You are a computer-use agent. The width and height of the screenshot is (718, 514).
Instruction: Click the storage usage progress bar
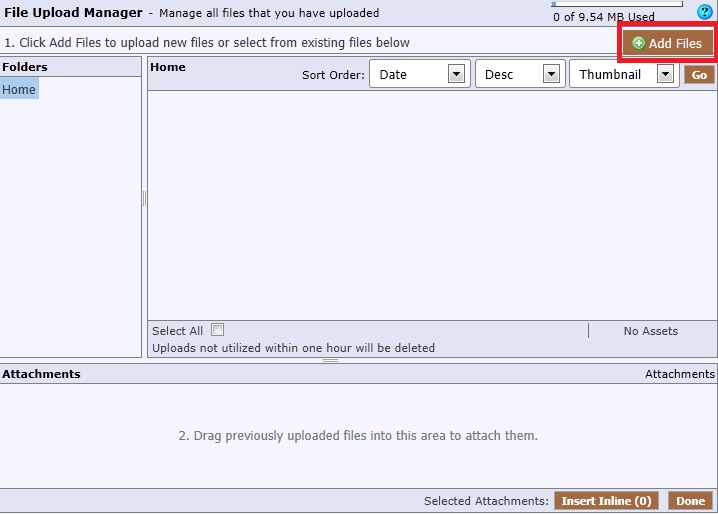[604, 4]
